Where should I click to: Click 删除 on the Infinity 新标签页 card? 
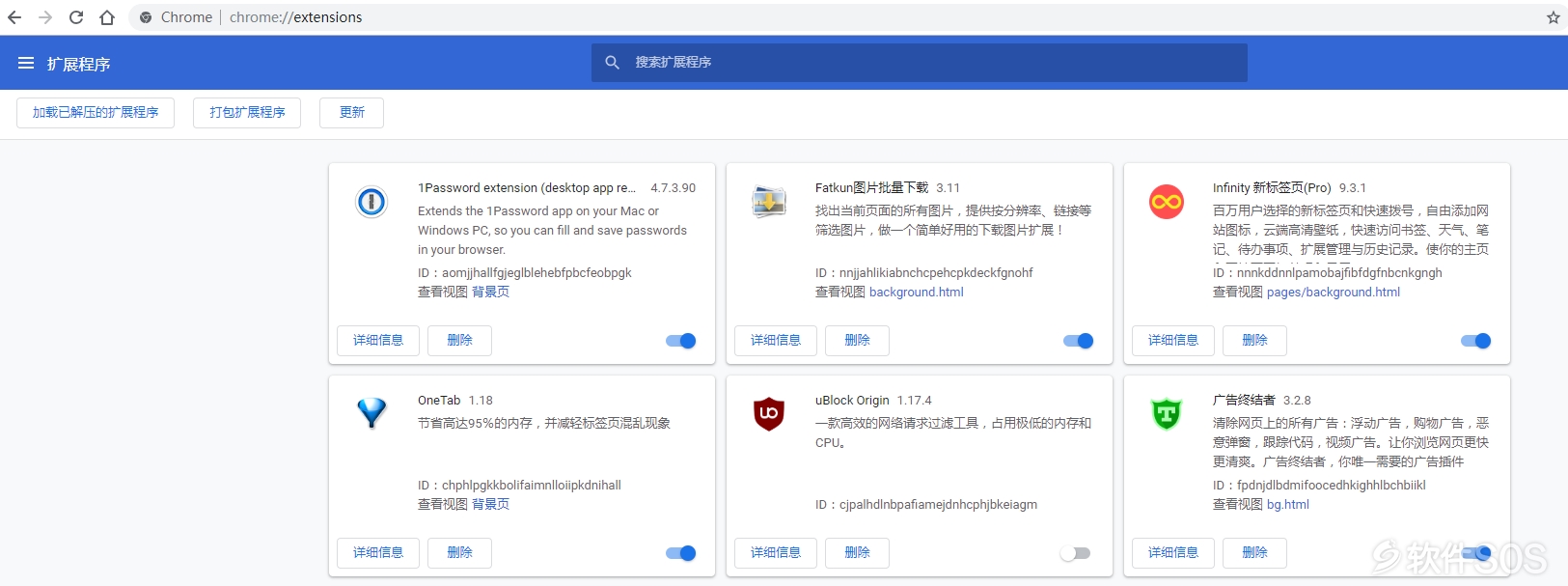pos(1255,341)
